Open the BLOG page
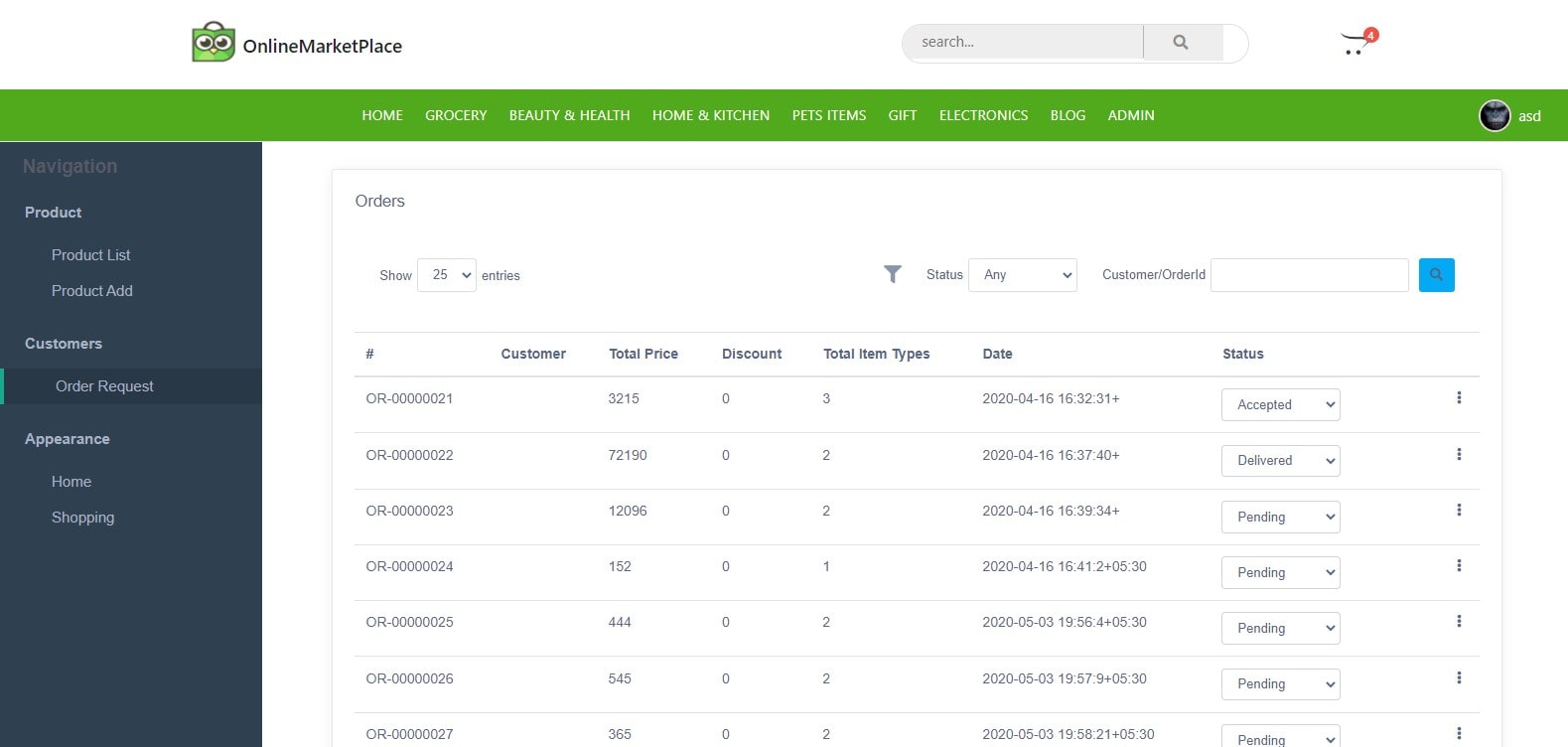The image size is (1568, 747). [x=1069, y=115]
